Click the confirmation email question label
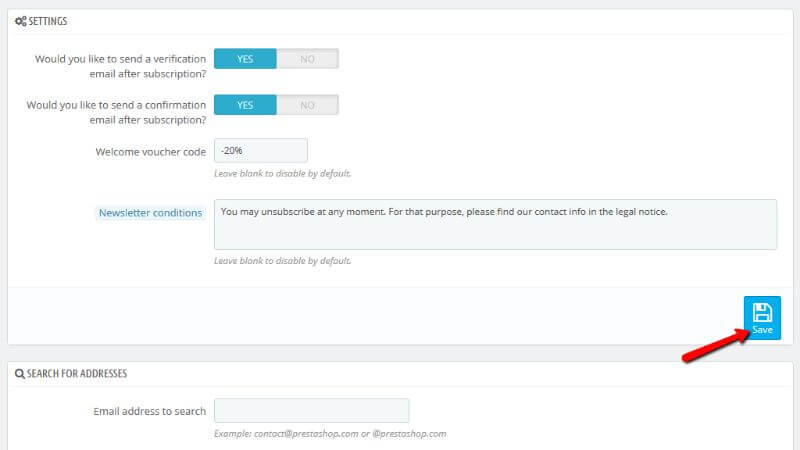The image size is (800, 450). tap(116, 112)
